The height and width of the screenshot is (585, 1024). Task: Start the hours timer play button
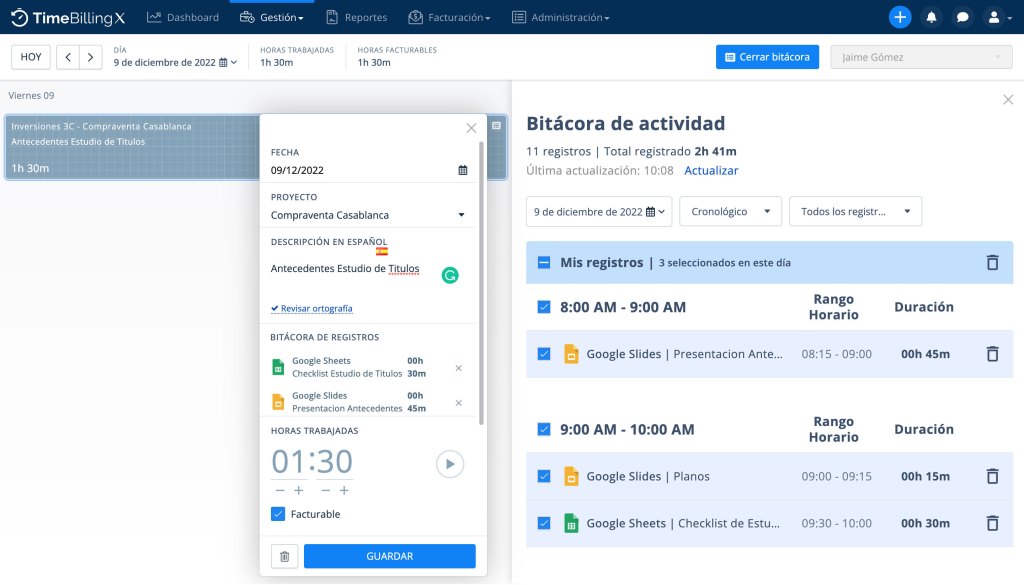point(450,464)
